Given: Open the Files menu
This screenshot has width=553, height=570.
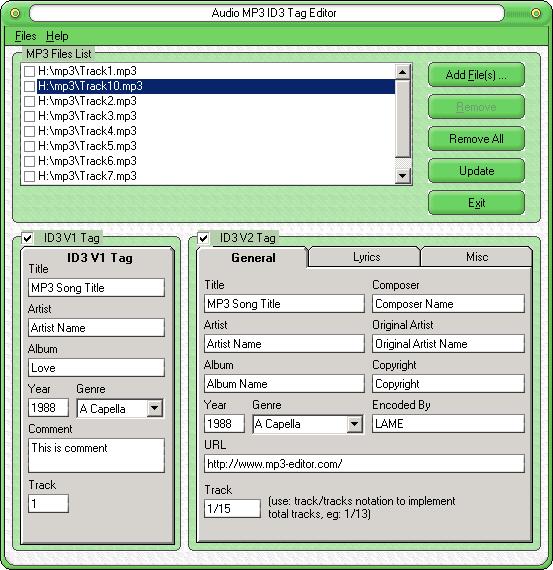Looking at the screenshot, I should (x=25, y=36).
